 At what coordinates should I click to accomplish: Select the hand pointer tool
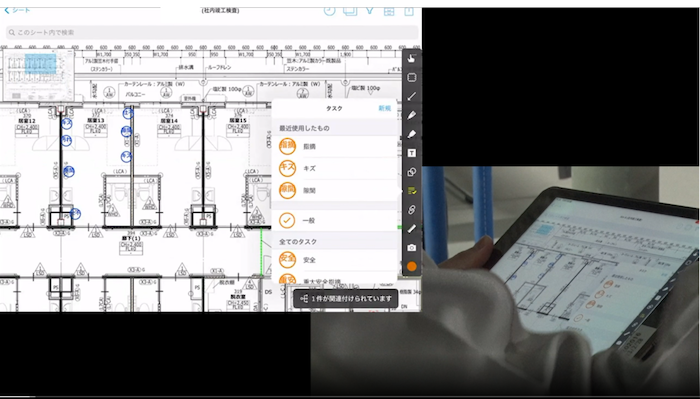coord(412,58)
